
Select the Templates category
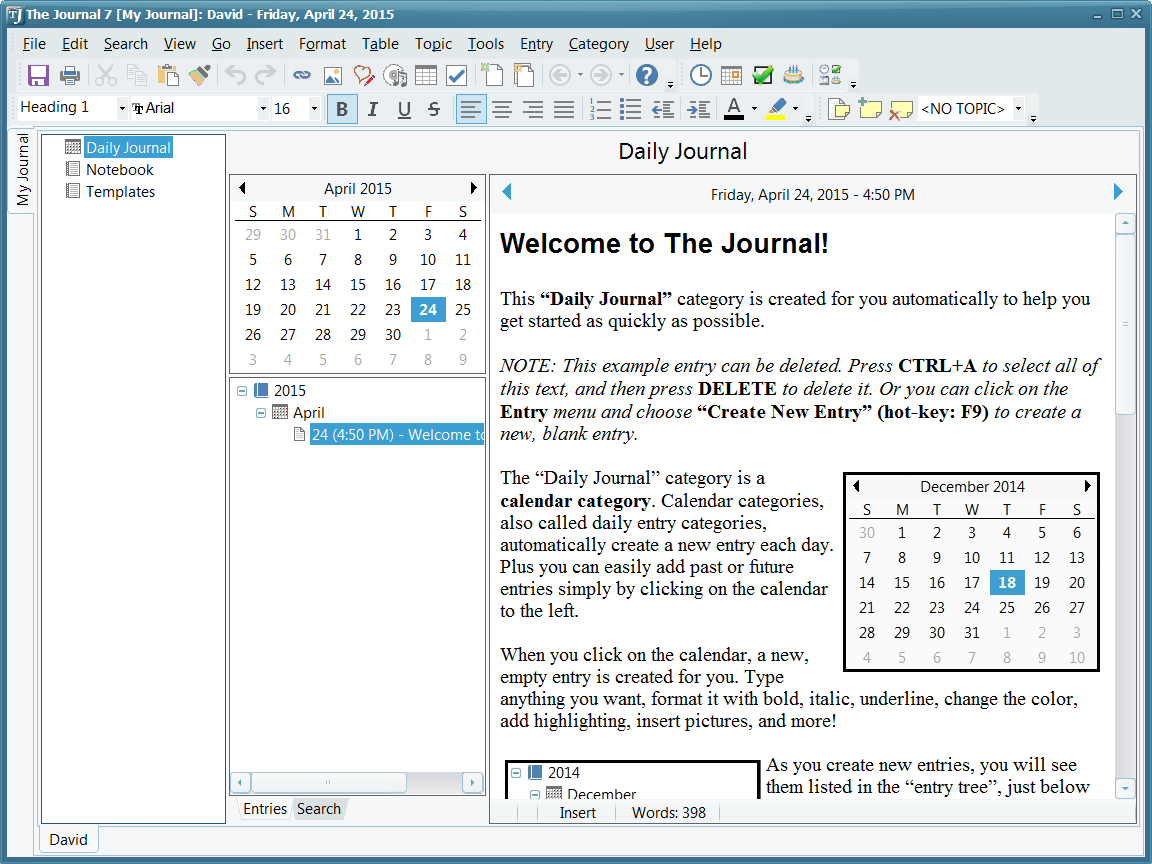[x=120, y=192]
